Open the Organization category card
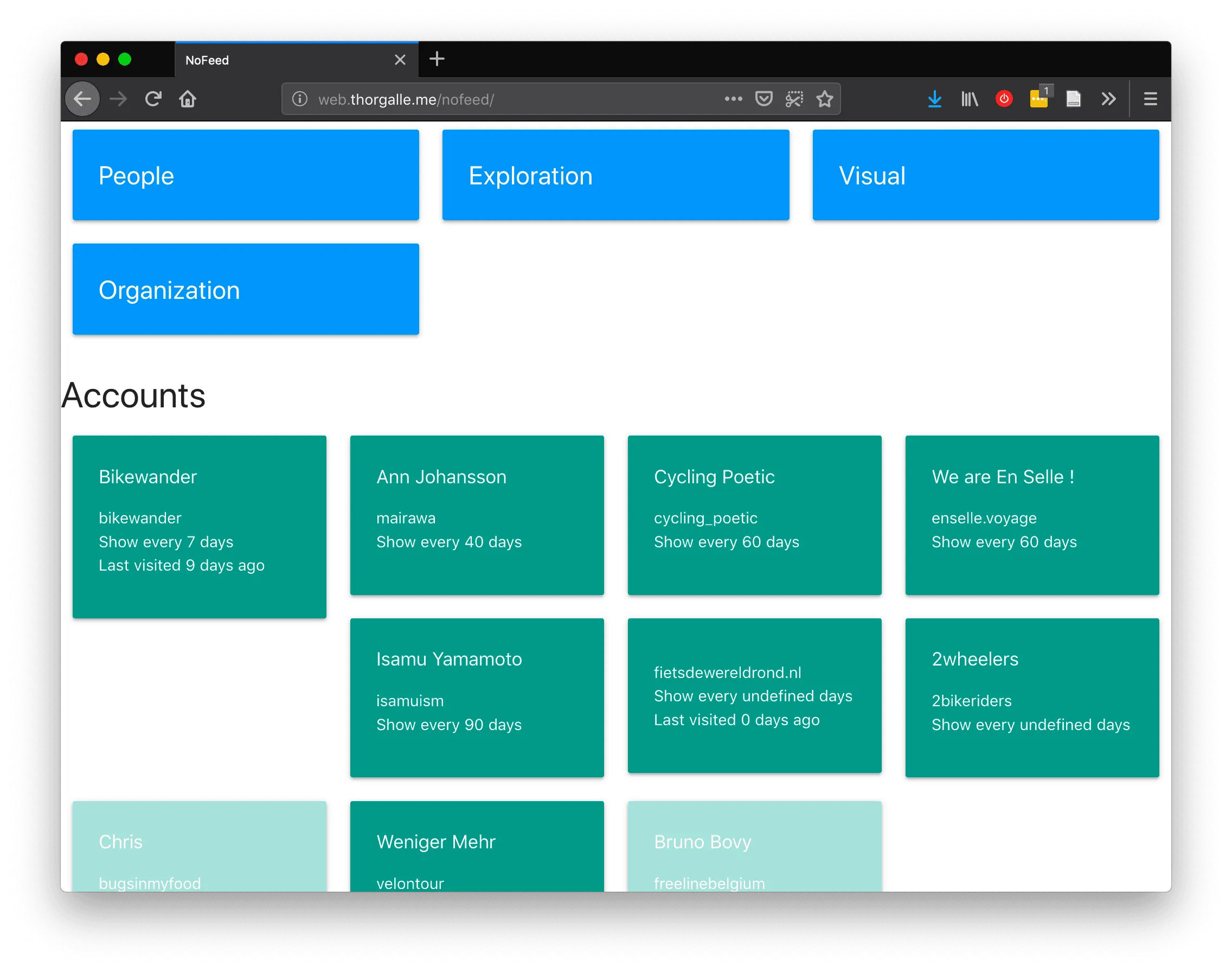This screenshot has width=1232, height=972. pos(246,289)
